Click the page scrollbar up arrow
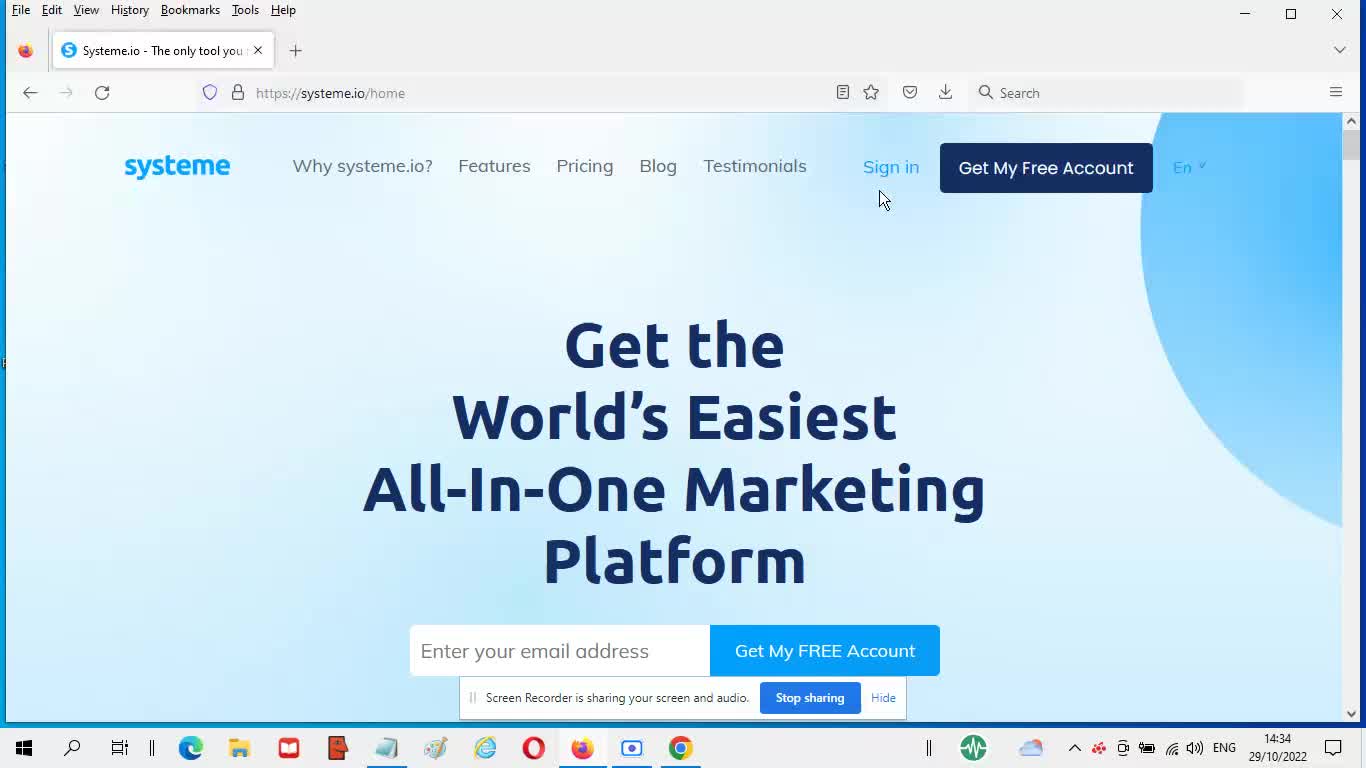Viewport: 1366px width, 768px height. pyautogui.click(x=1352, y=121)
